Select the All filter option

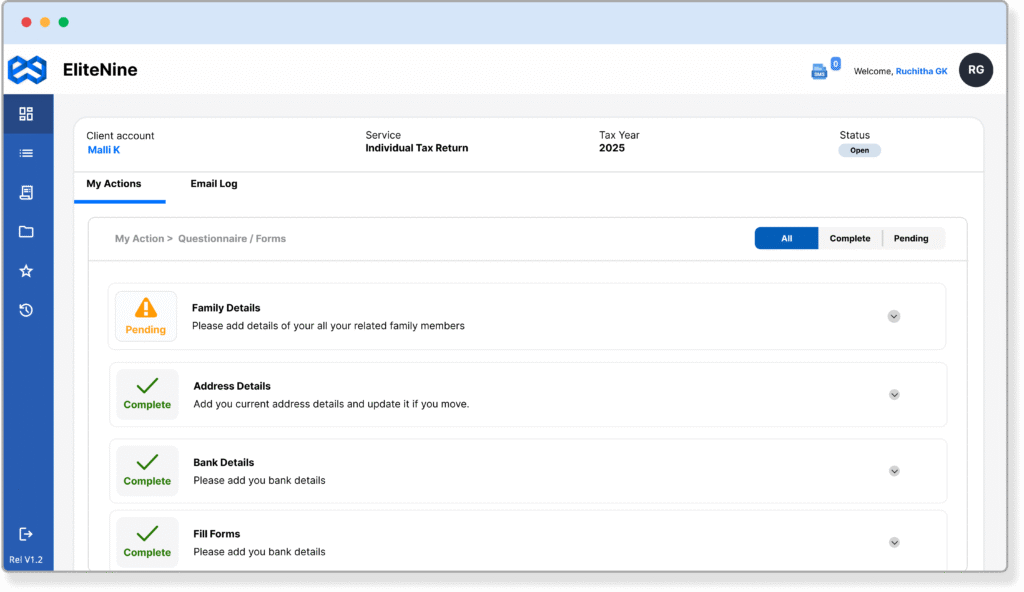[786, 238]
